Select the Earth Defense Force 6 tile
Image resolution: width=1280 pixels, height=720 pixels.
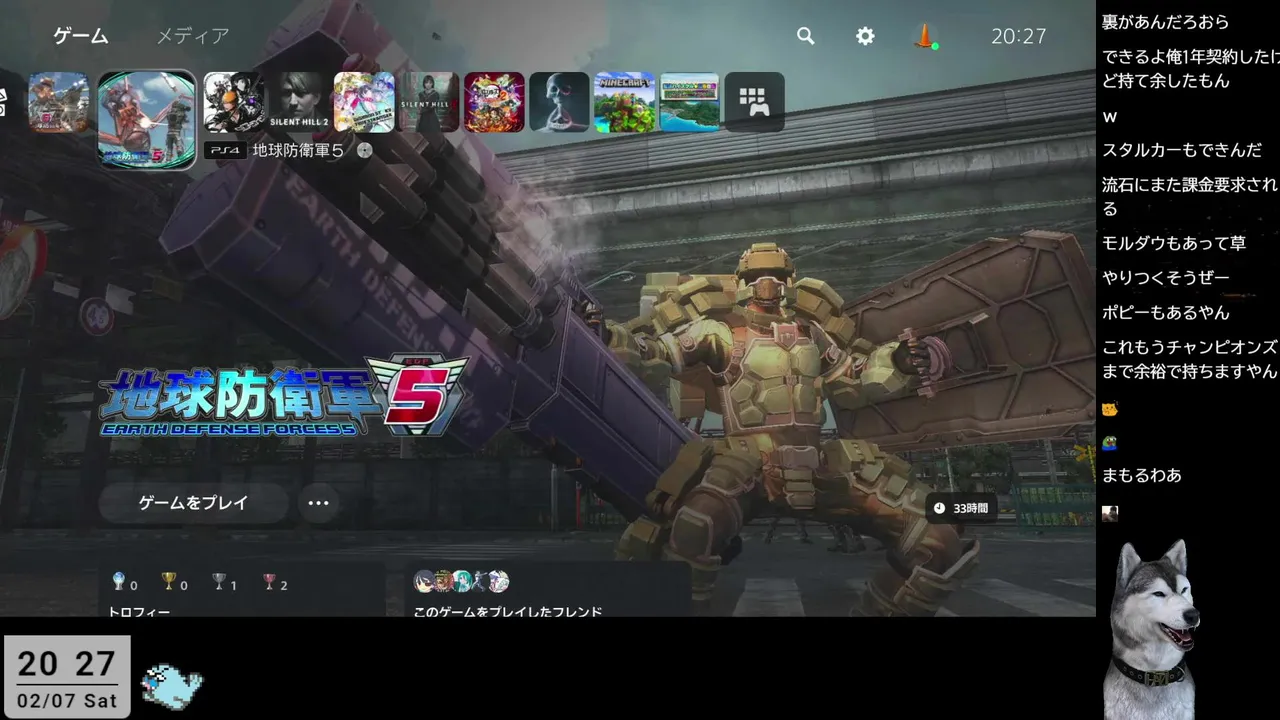coord(58,102)
